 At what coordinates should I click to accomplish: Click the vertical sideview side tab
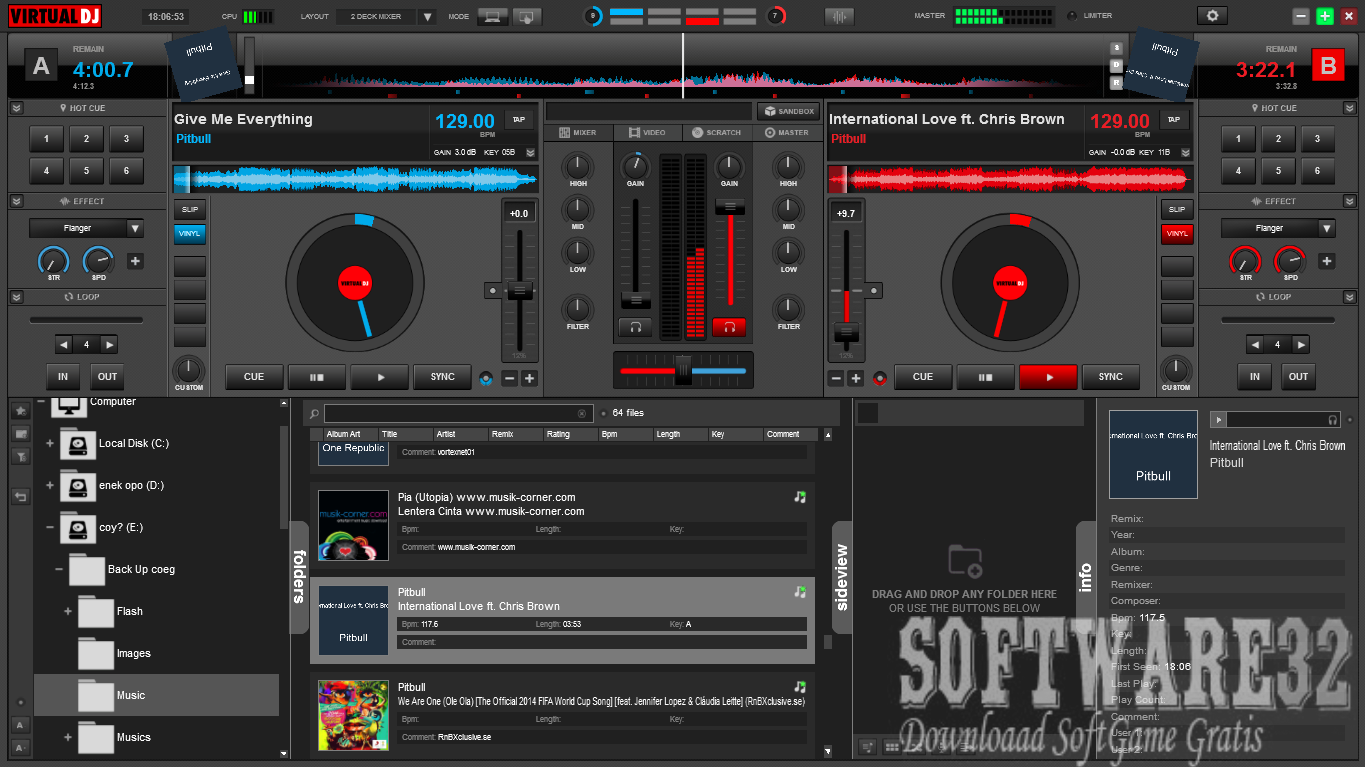pos(842,577)
